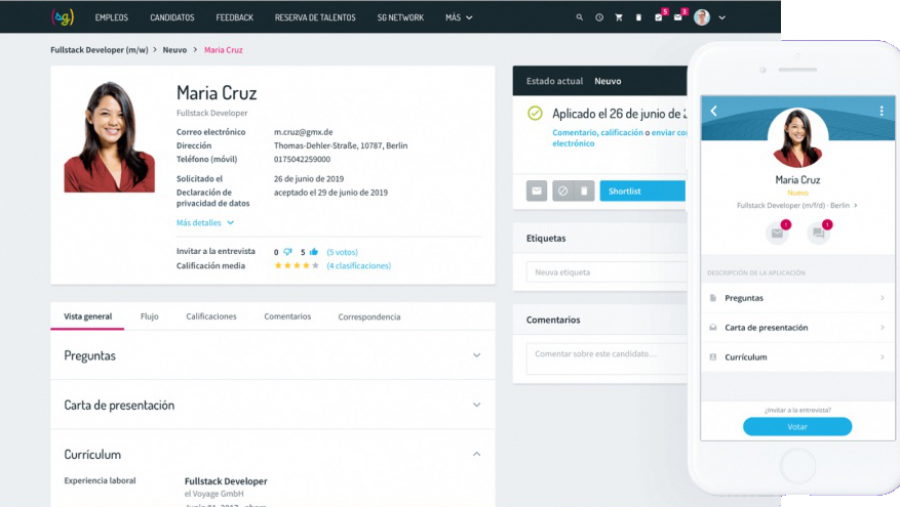
Task: Collapse the Currículum section chevron
Action: click(x=476, y=454)
